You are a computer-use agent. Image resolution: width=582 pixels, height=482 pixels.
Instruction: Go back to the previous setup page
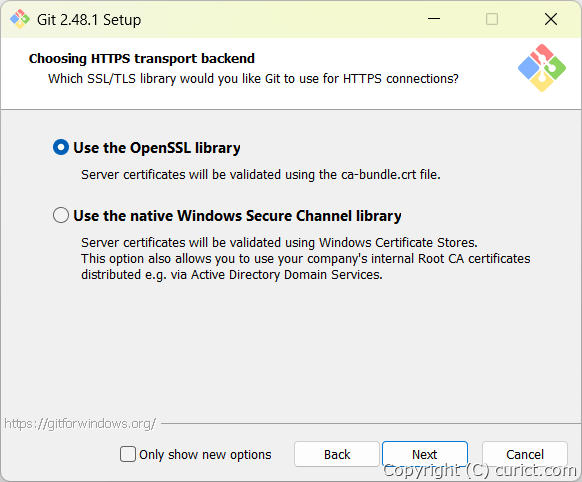[x=337, y=454]
